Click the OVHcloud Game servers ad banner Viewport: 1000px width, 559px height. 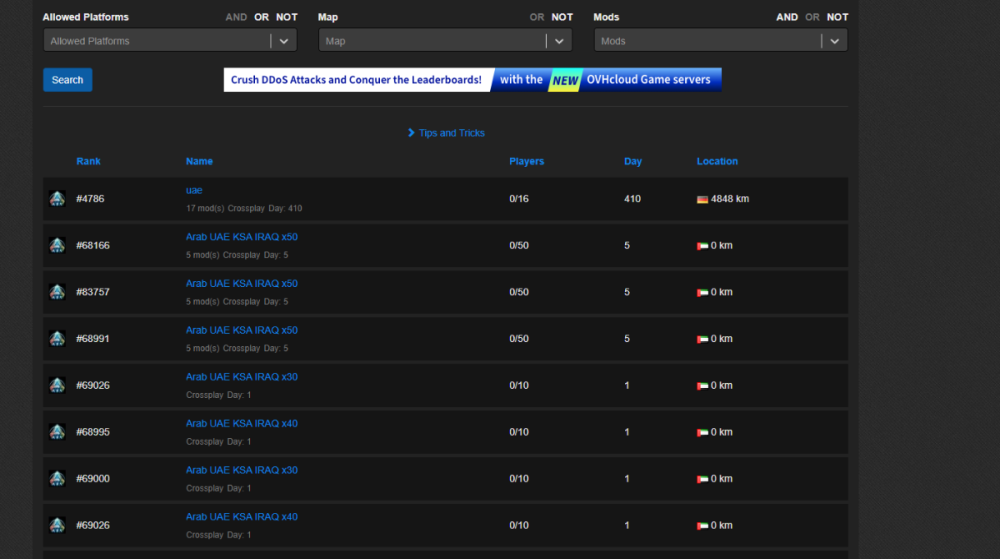pyautogui.click(x=472, y=80)
